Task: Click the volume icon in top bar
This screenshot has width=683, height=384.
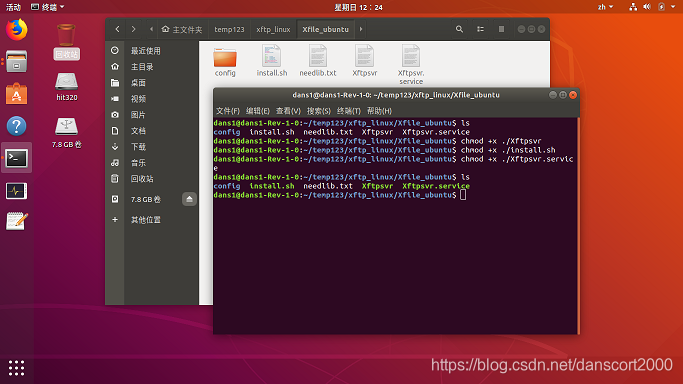Action: (647, 7)
